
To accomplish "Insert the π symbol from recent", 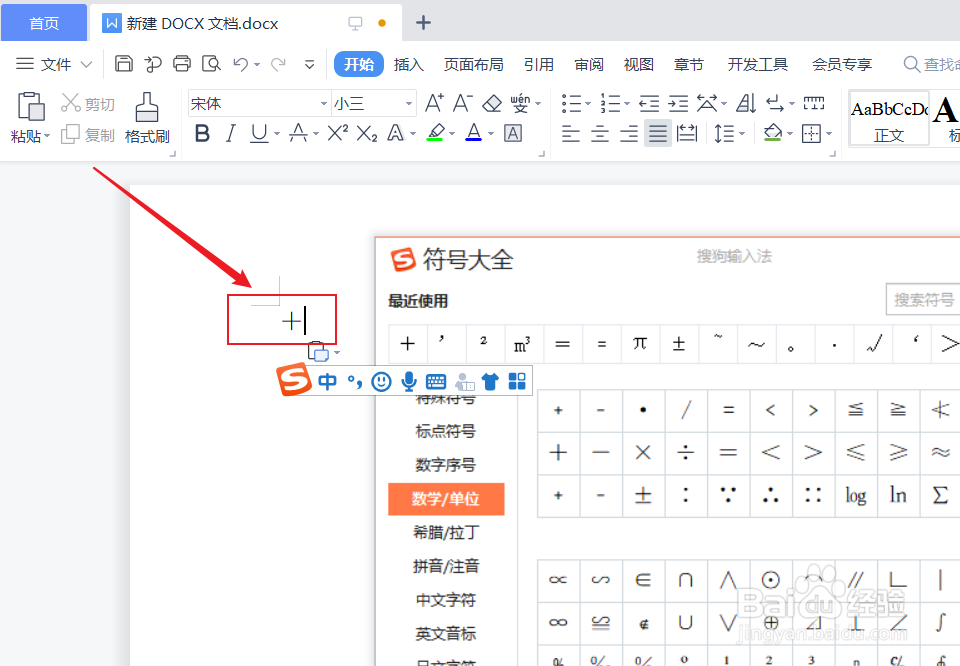I will tap(640, 343).
